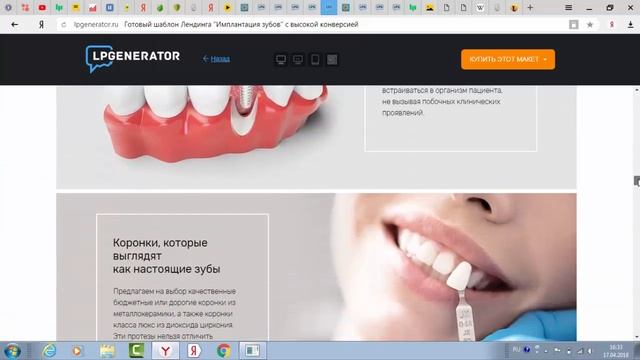Switch preview to desktop monitor view

coord(281,60)
